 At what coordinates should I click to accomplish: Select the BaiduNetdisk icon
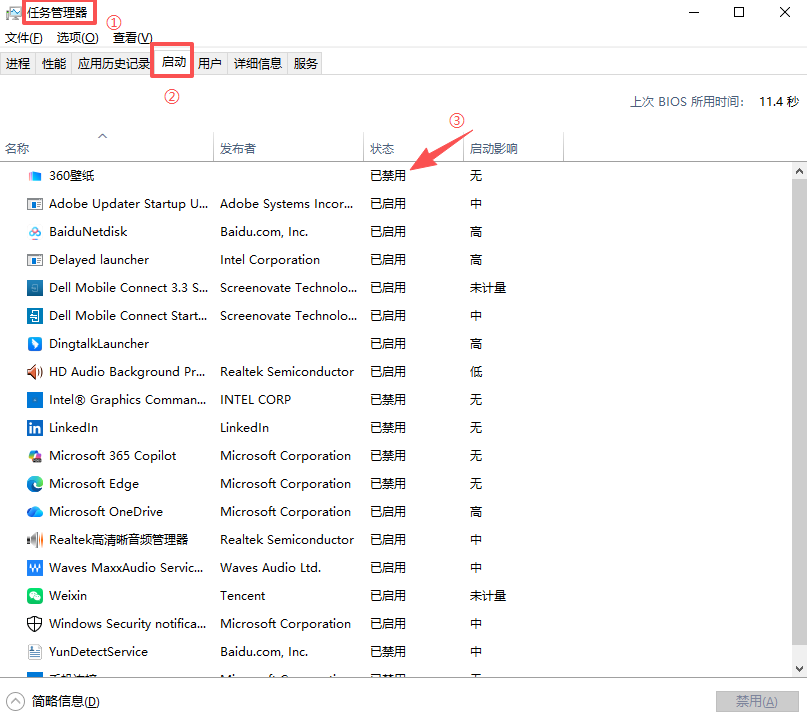[x=34, y=232]
